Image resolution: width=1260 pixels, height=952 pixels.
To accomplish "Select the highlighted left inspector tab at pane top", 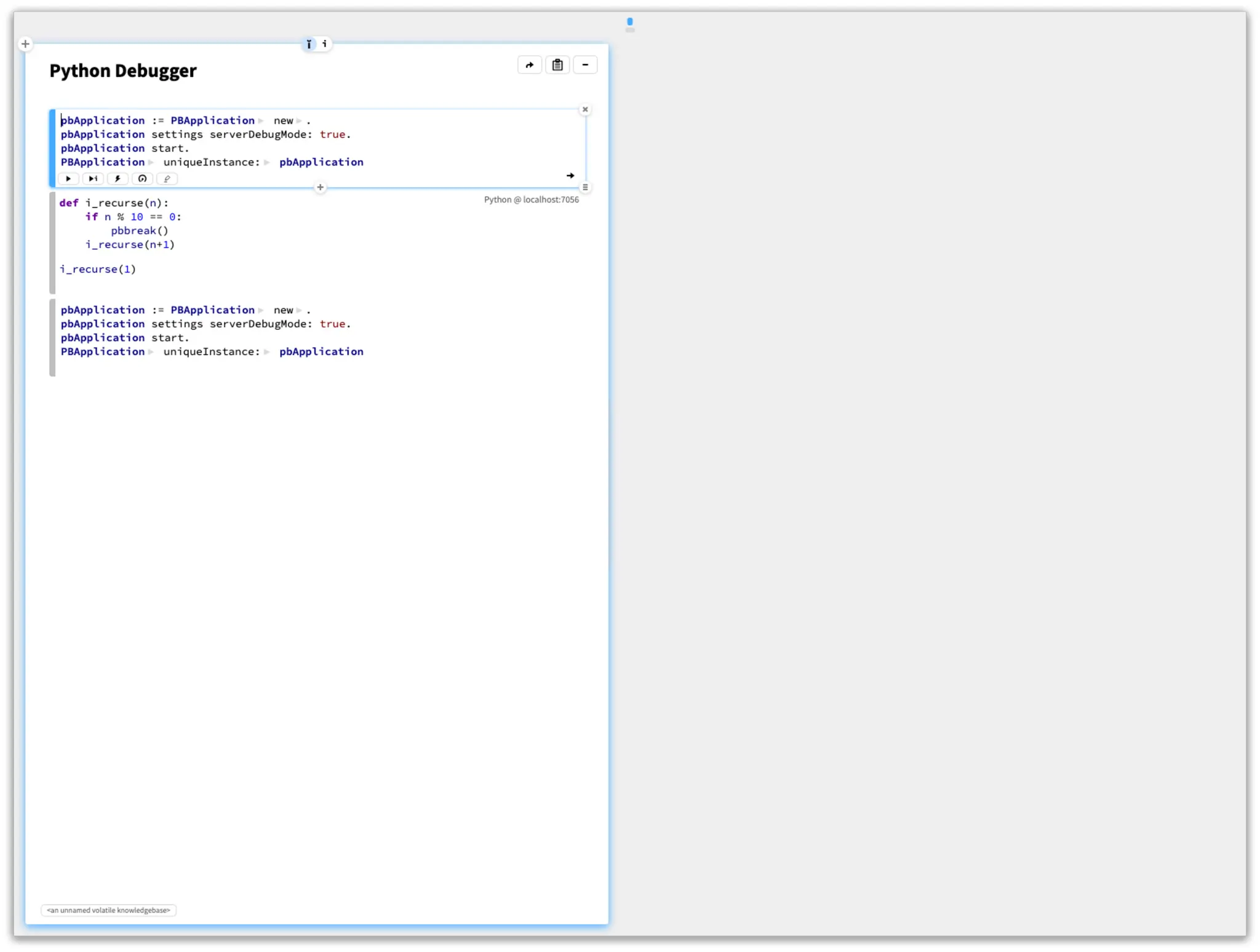I will coord(309,44).
